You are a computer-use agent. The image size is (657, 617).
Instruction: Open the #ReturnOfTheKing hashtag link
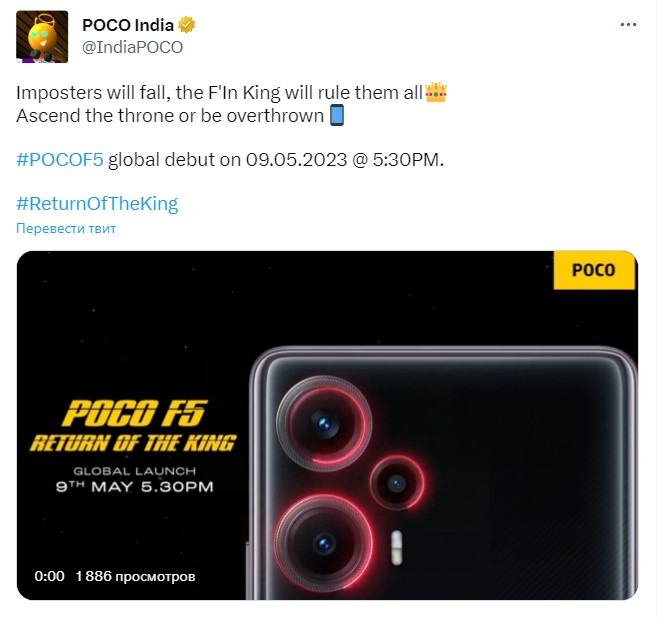[97, 203]
